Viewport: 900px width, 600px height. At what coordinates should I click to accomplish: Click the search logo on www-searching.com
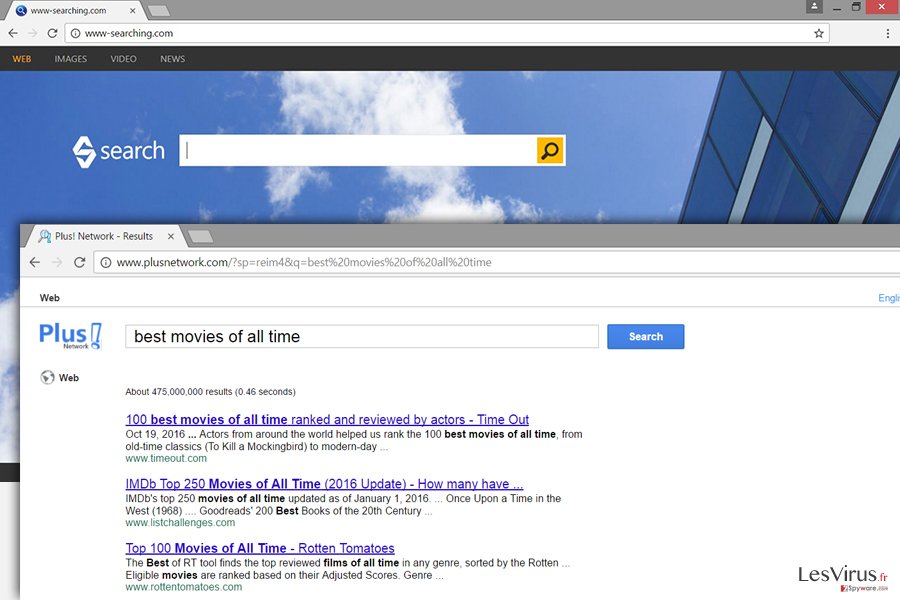tap(118, 152)
